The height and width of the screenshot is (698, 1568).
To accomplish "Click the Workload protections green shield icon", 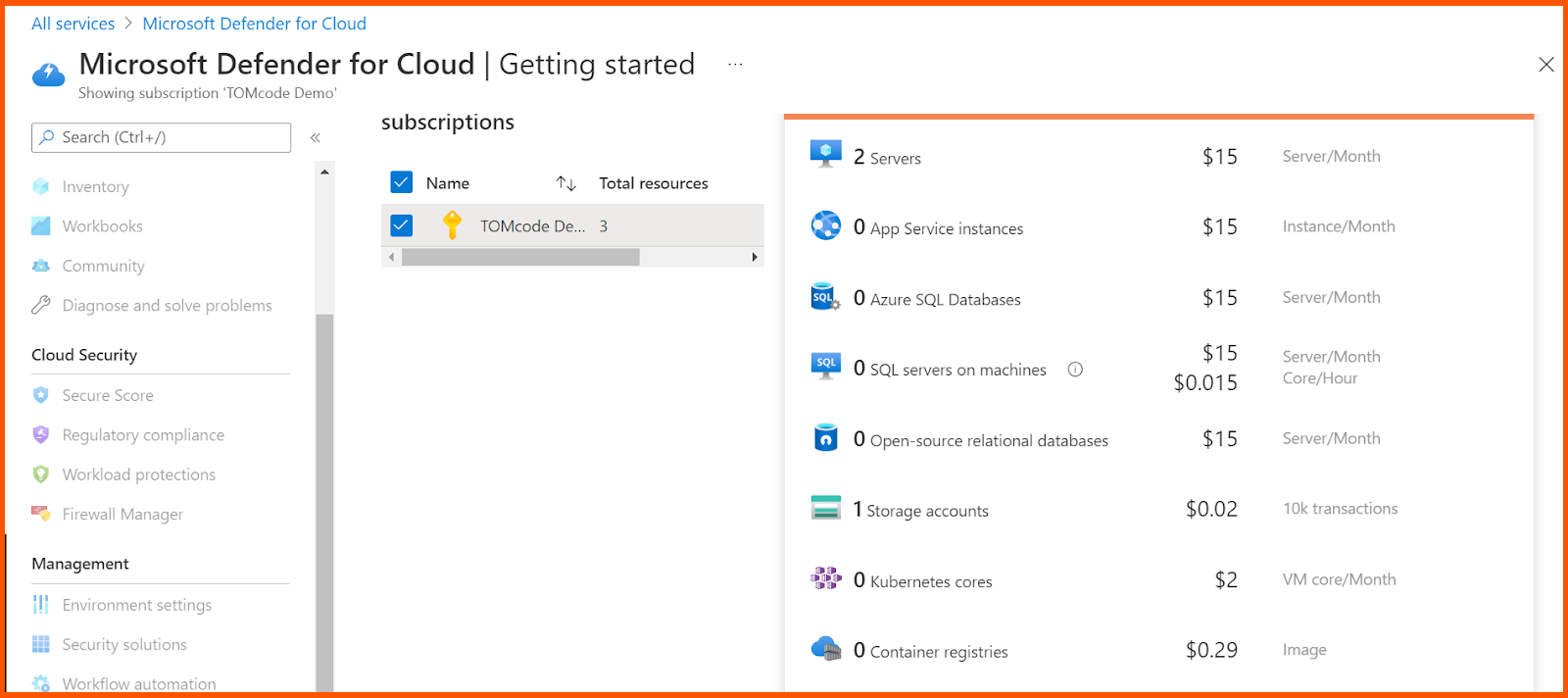I will [x=40, y=474].
